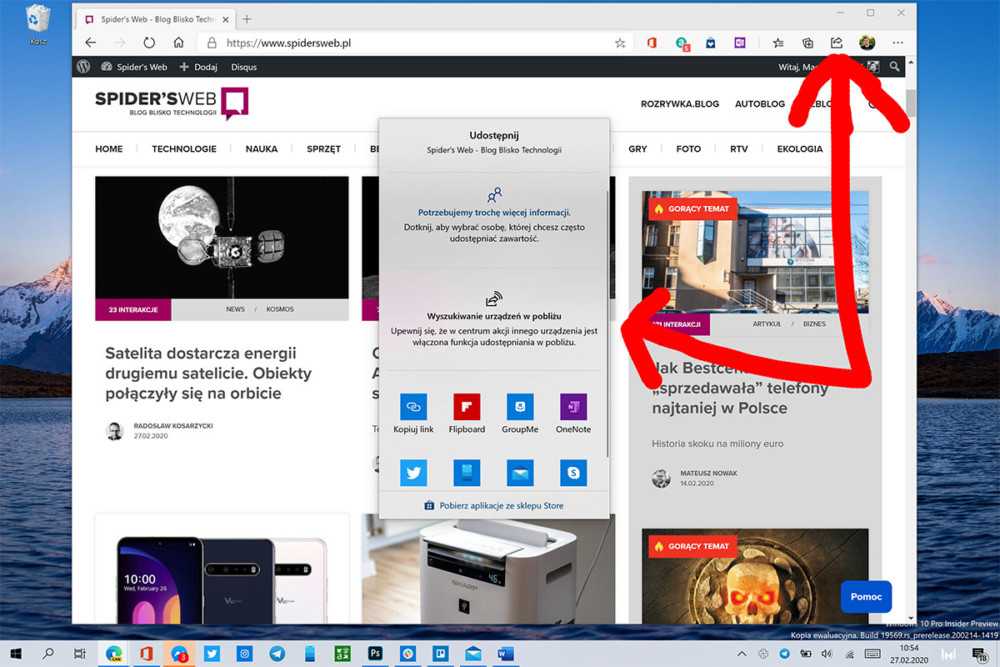
Task: Click the Office extension icon in toolbar
Action: [652, 43]
